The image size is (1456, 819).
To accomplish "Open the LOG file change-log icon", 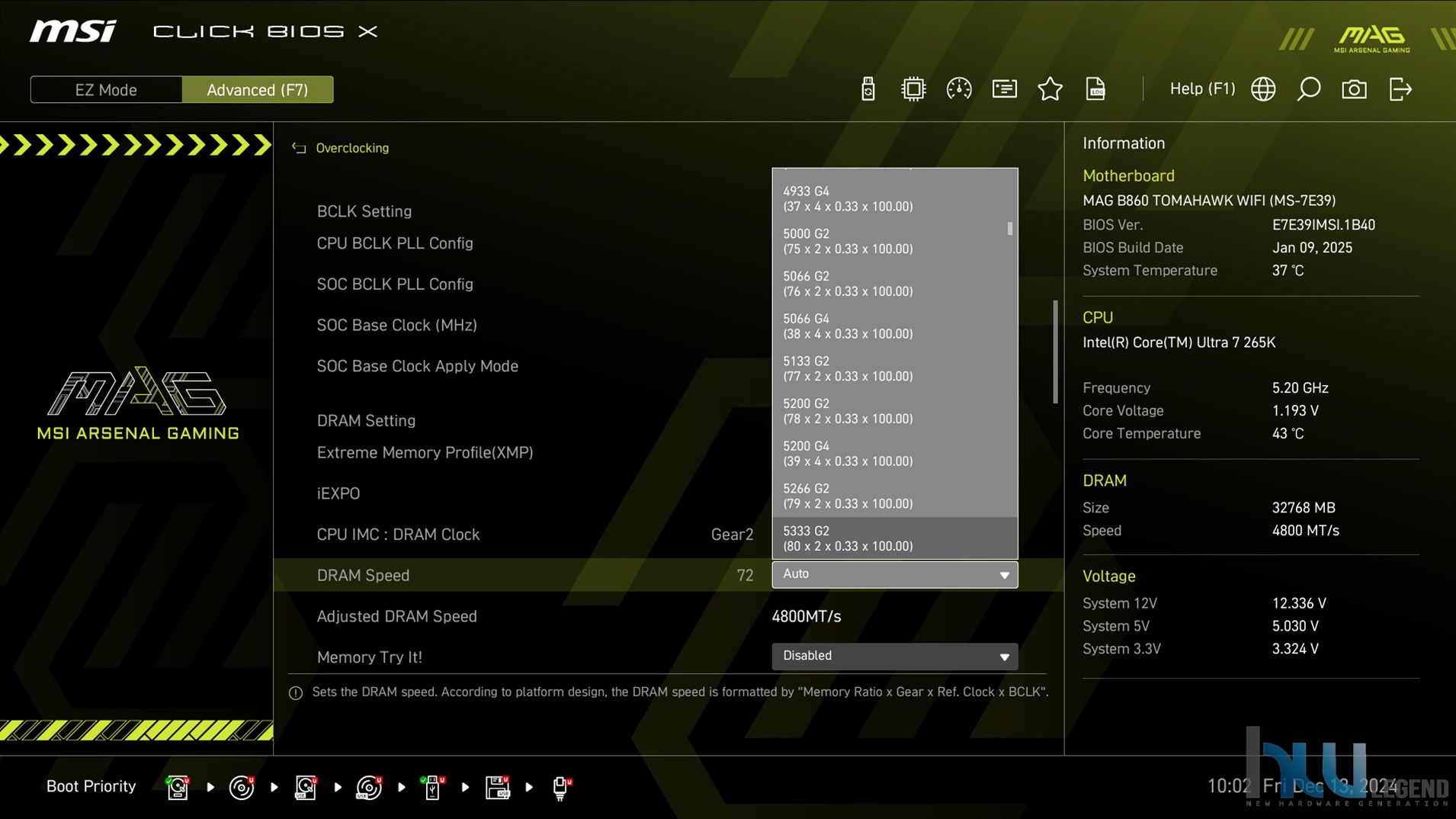I will coord(1095,89).
